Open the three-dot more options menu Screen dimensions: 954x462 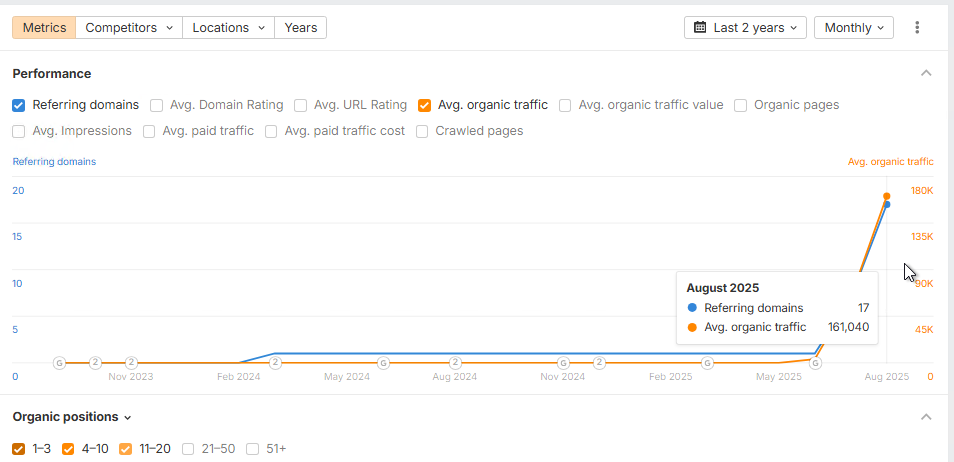pyautogui.click(x=917, y=27)
